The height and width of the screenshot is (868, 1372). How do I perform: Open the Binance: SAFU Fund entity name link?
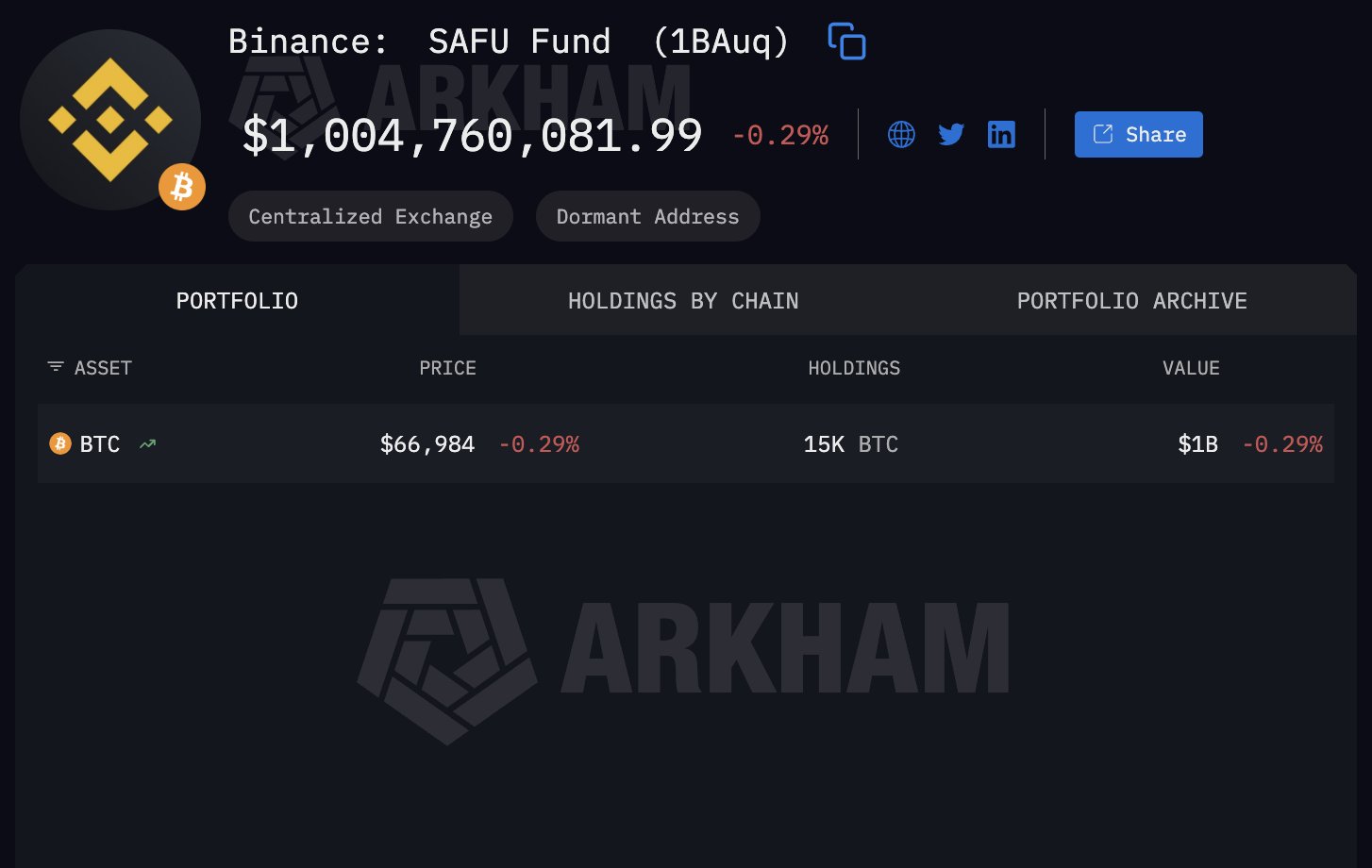[x=510, y=41]
